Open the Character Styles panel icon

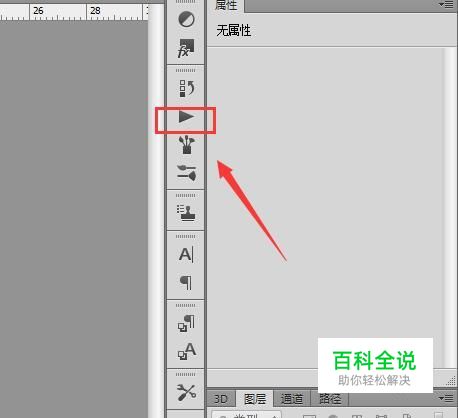tap(186, 351)
